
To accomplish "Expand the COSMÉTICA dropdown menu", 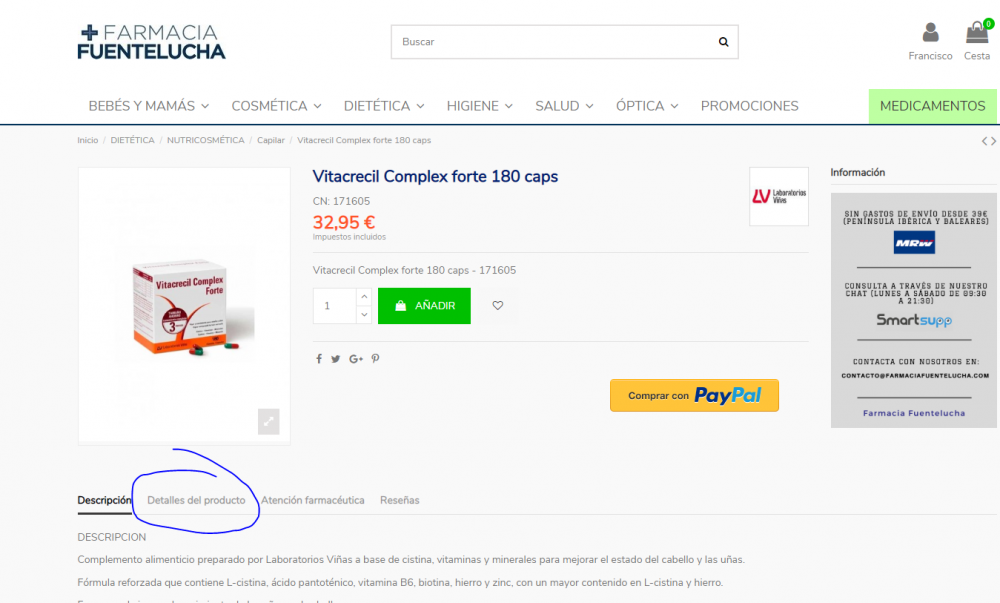I will 276,106.
